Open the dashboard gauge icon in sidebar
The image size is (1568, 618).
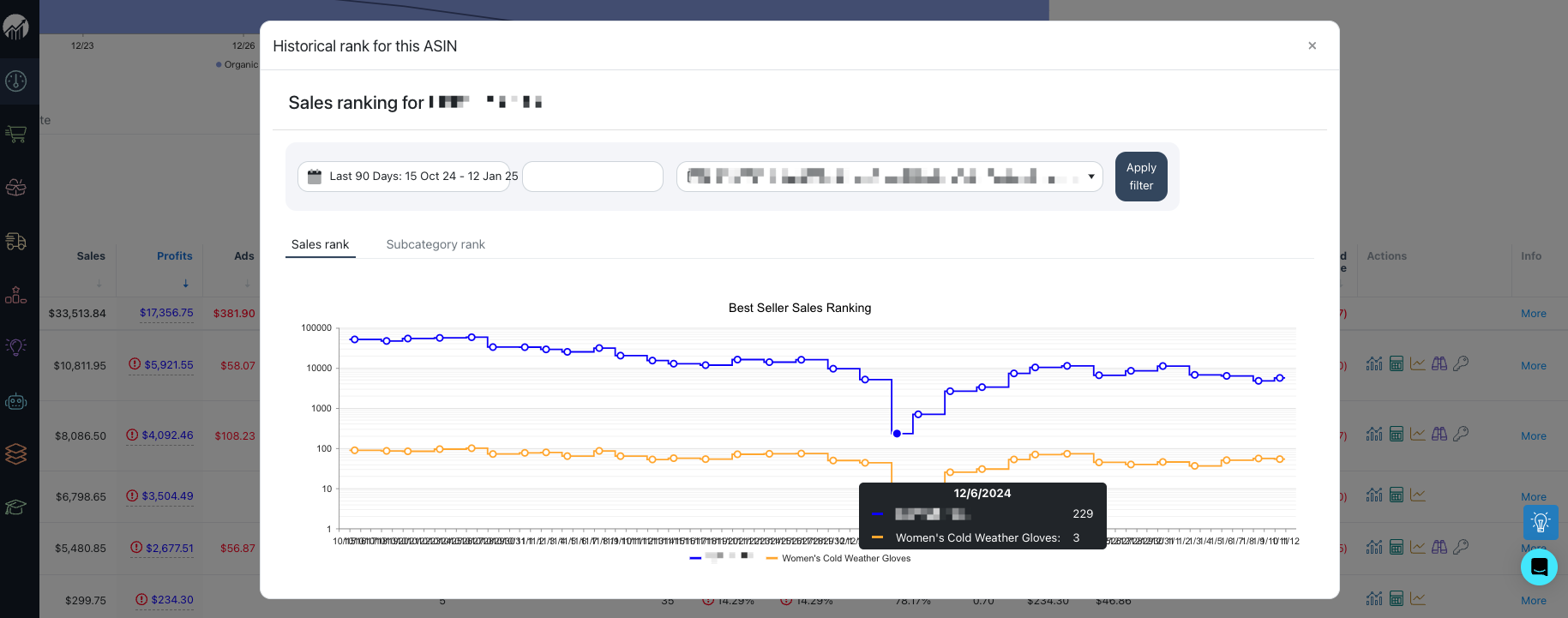click(16, 81)
